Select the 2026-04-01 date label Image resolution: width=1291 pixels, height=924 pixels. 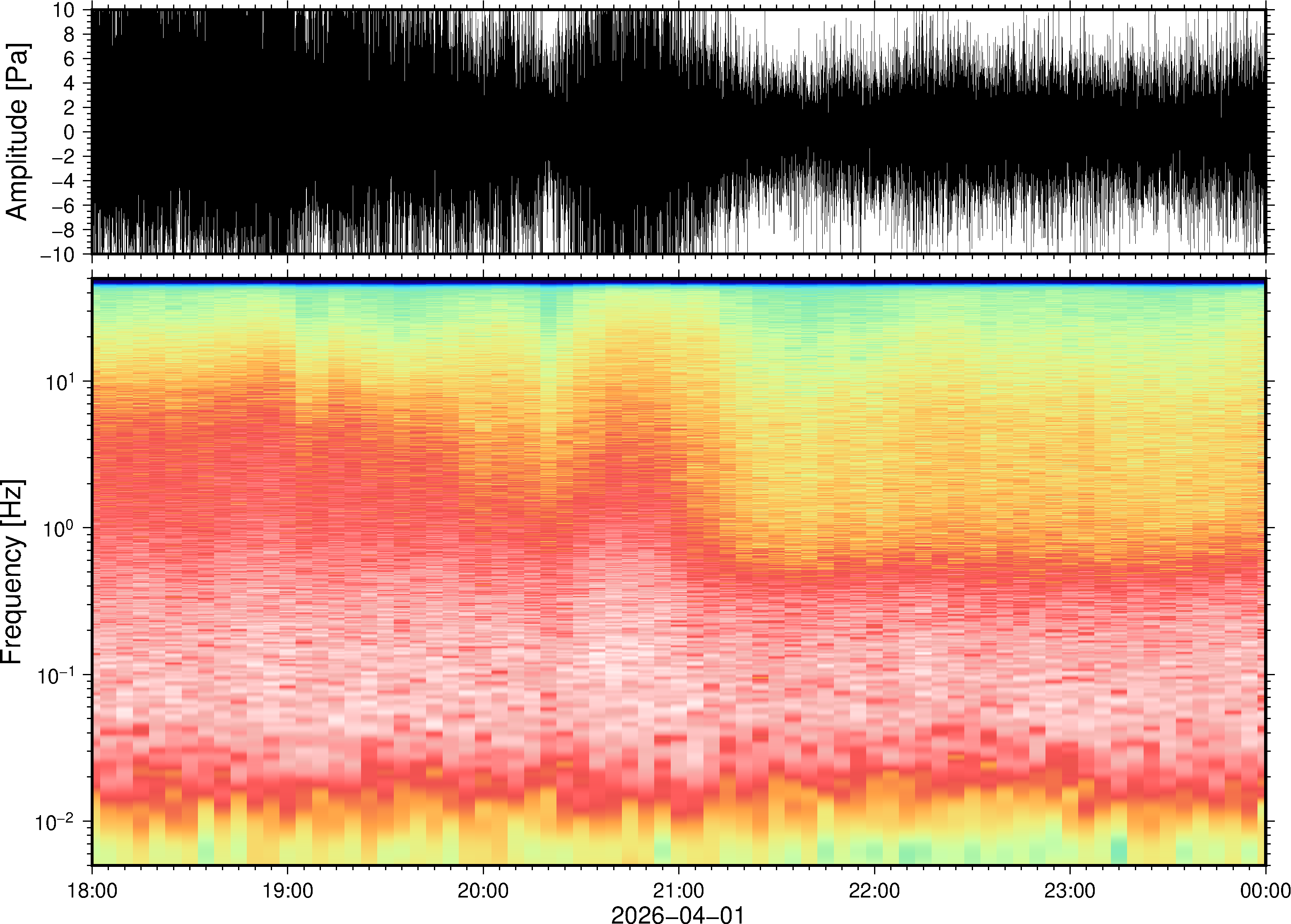click(x=677, y=915)
